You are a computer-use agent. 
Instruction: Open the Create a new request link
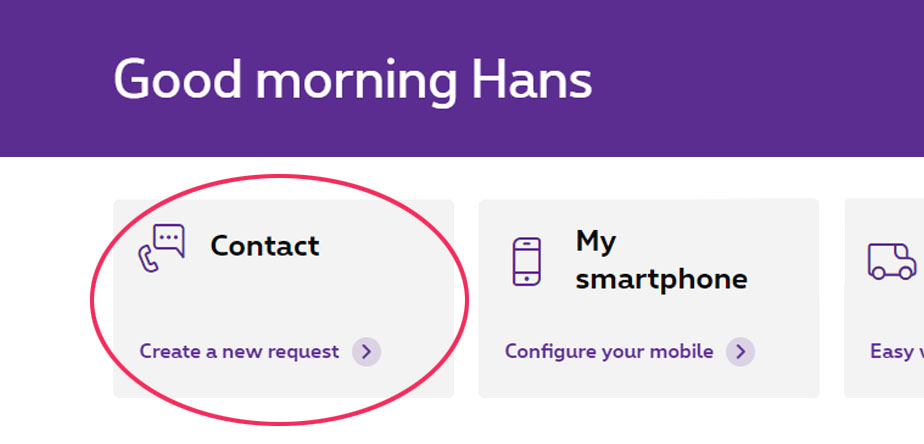(239, 351)
